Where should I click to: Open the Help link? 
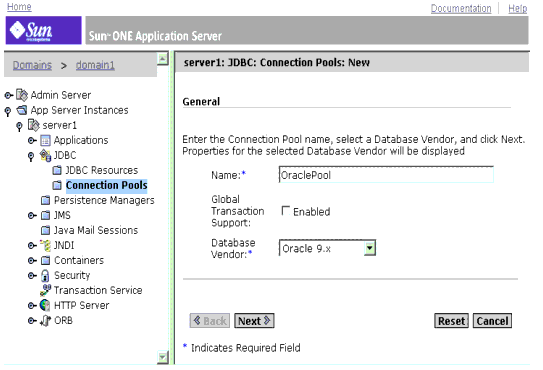point(518,8)
